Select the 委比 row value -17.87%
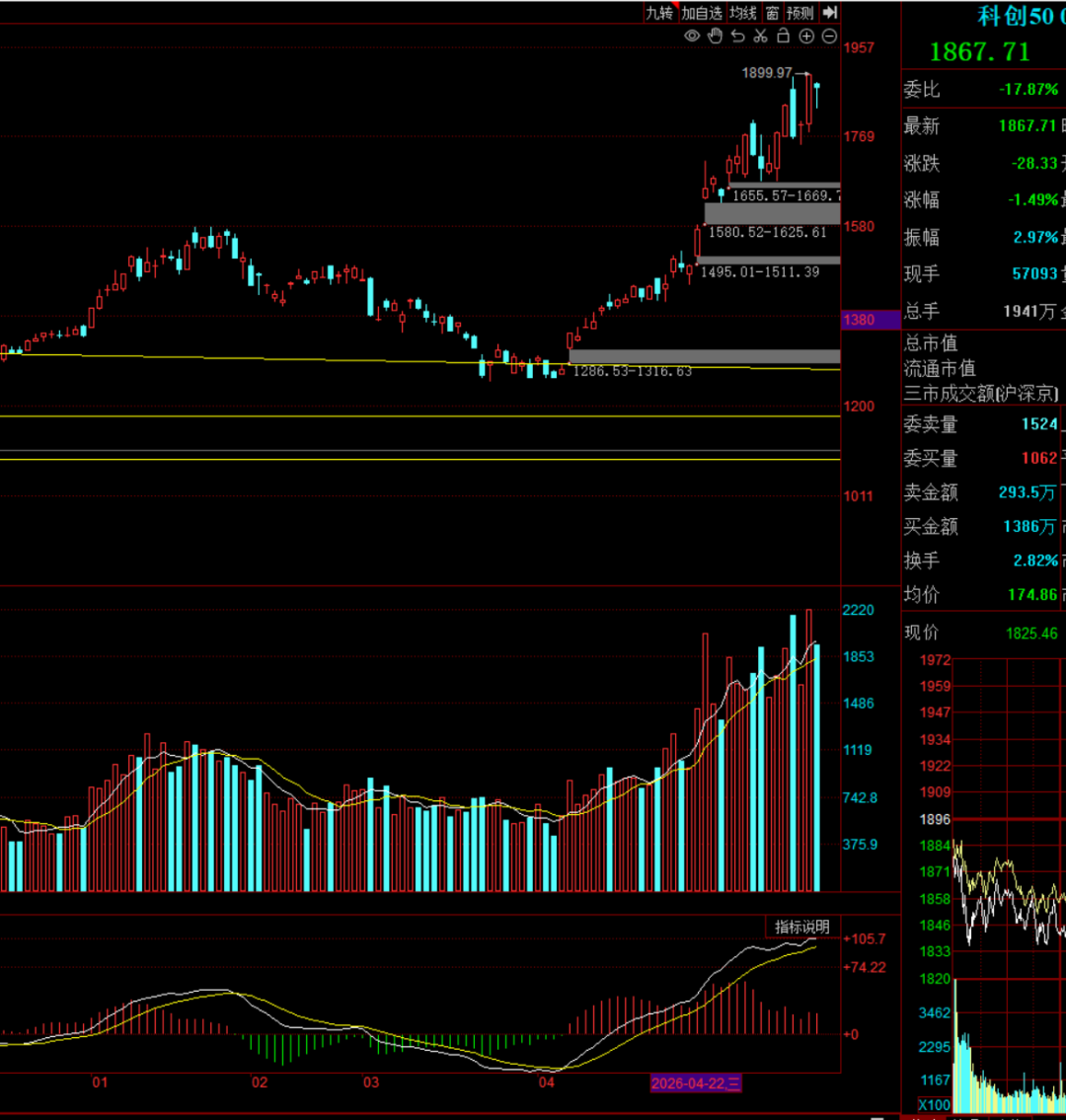1066x1120 pixels. click(1028, 89)
